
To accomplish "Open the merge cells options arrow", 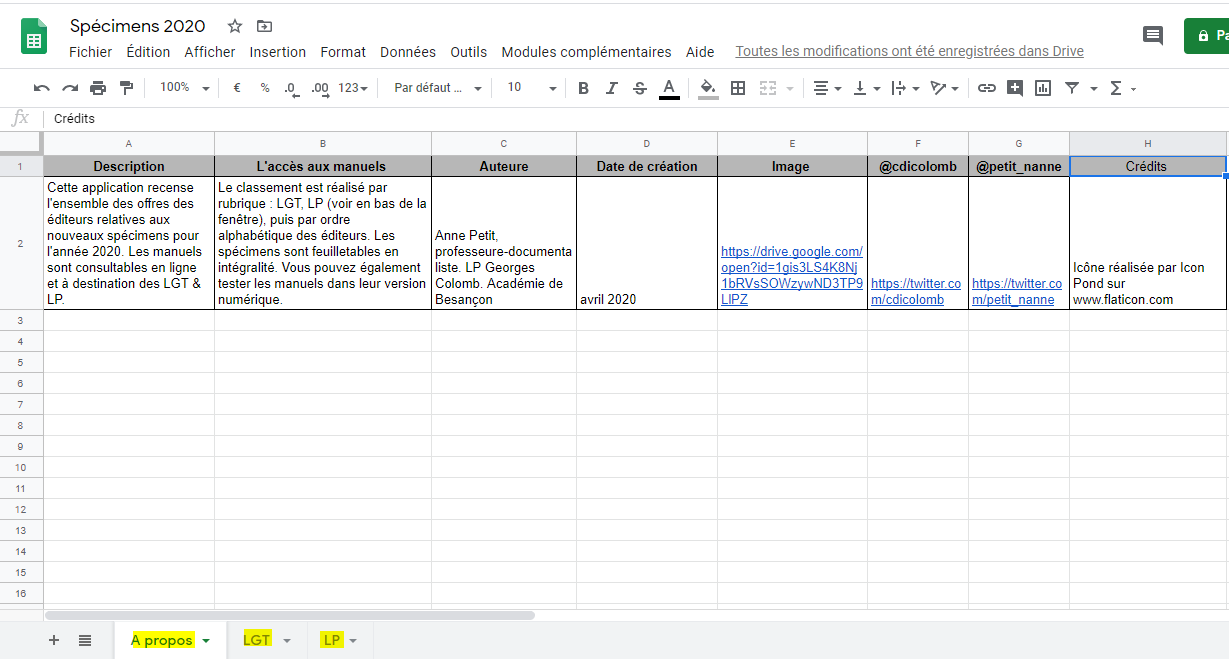I will (790, 89).
